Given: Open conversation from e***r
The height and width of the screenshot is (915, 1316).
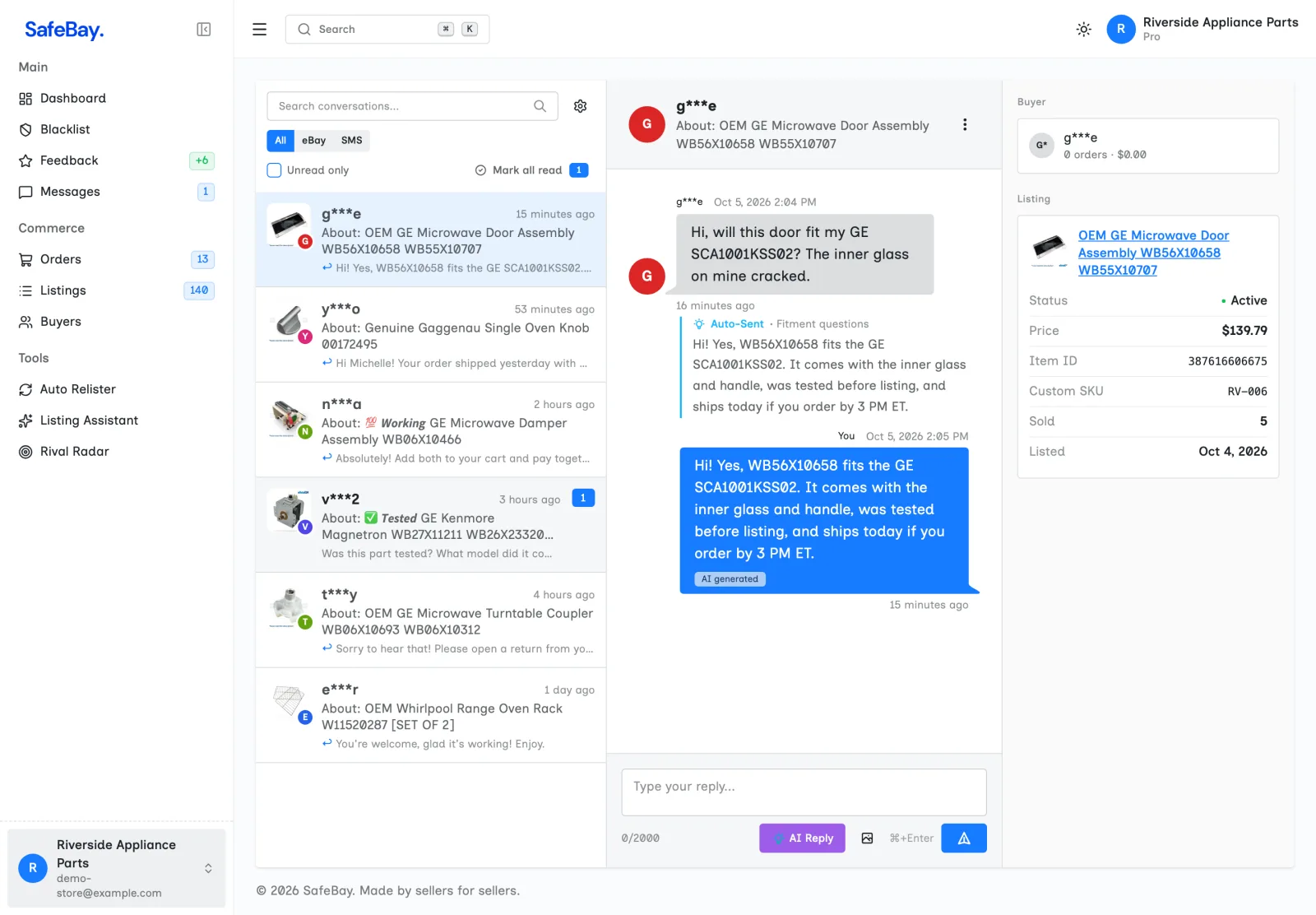Looking at the screenshot, I should tap(431, 716).
